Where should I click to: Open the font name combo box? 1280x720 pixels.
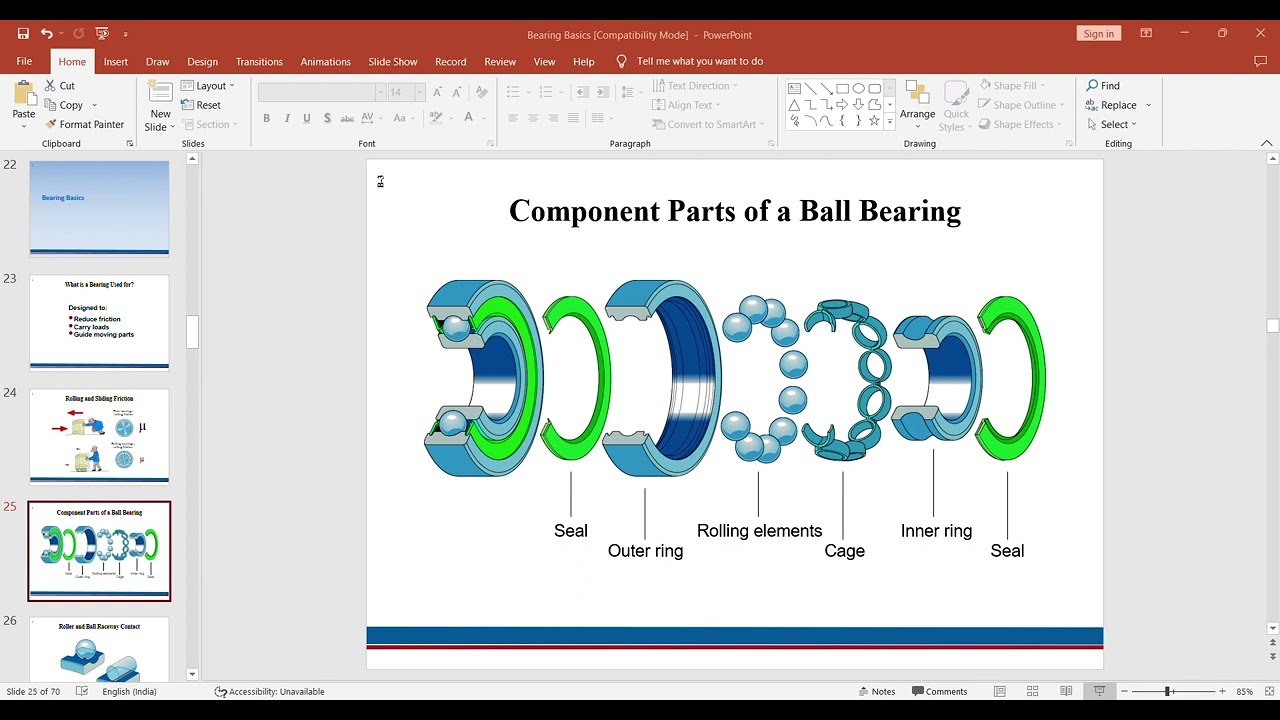pyautogui.click(x=321, y=92)
